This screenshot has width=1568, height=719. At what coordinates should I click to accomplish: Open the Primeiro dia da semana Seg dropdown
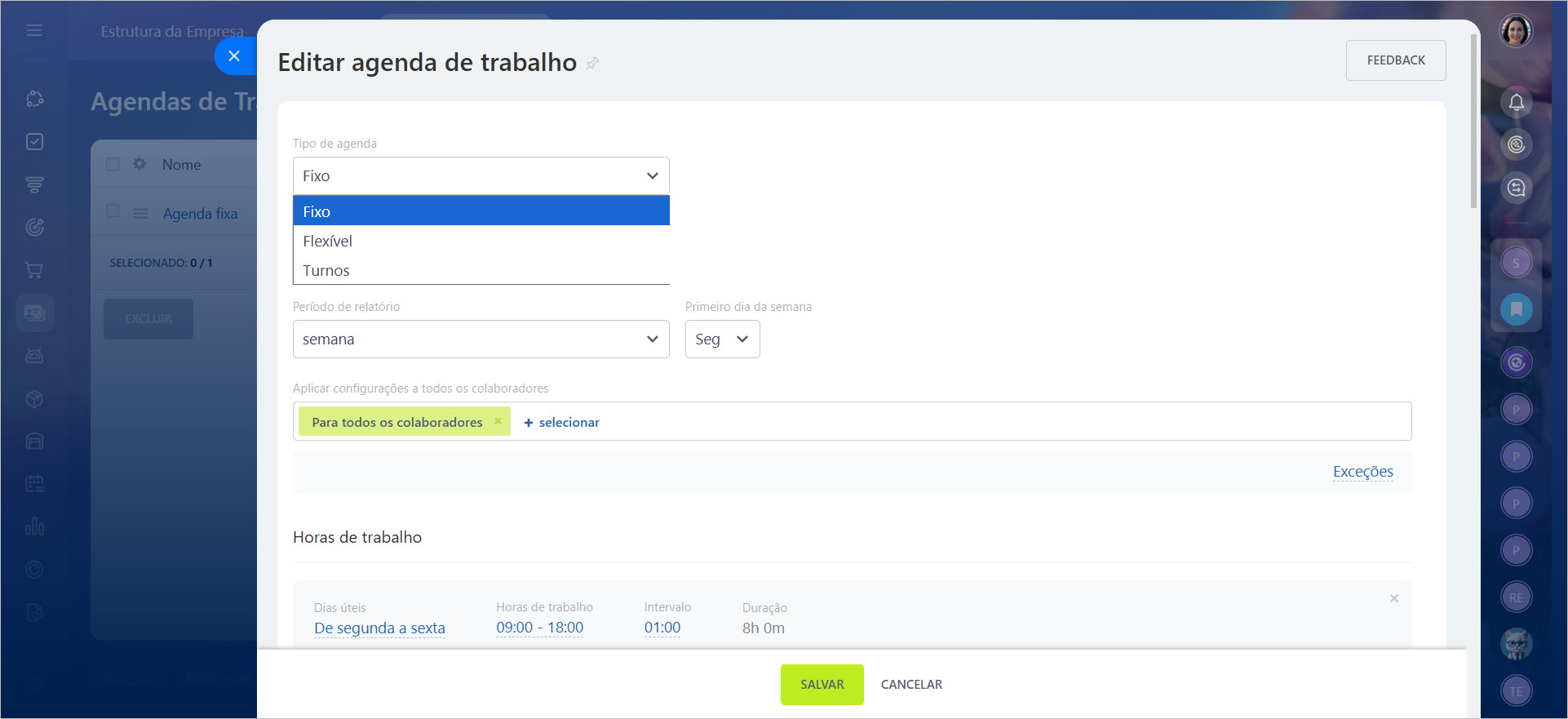point(722,339)
